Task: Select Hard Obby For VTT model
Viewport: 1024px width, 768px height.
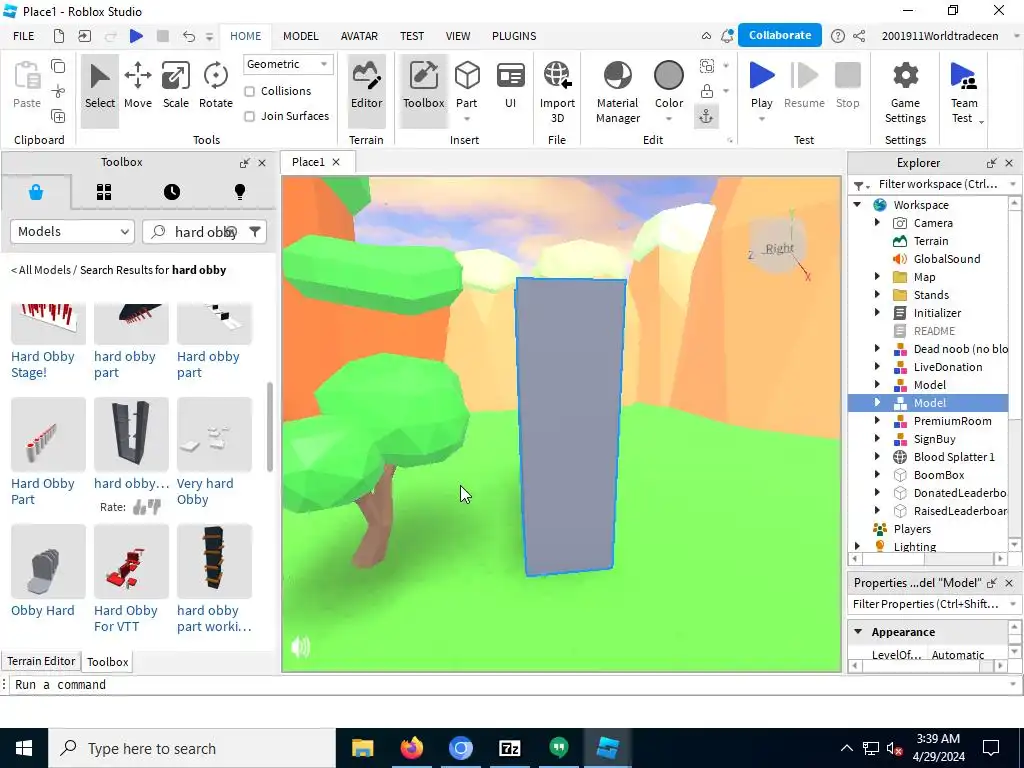Action: pos(131,579)
